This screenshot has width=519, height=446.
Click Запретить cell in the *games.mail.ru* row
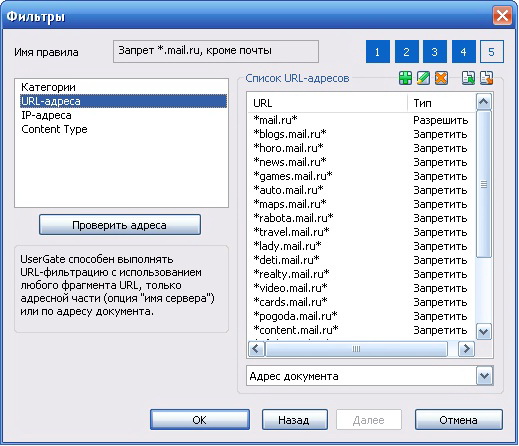tap(440, 176)
